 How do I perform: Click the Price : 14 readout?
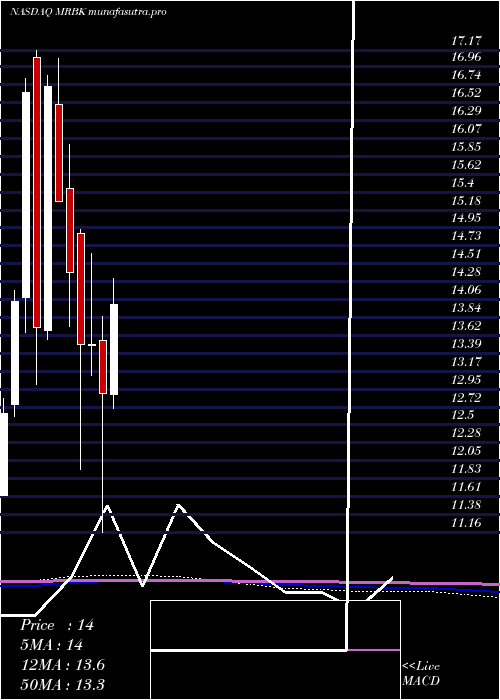tap(57, 625)
